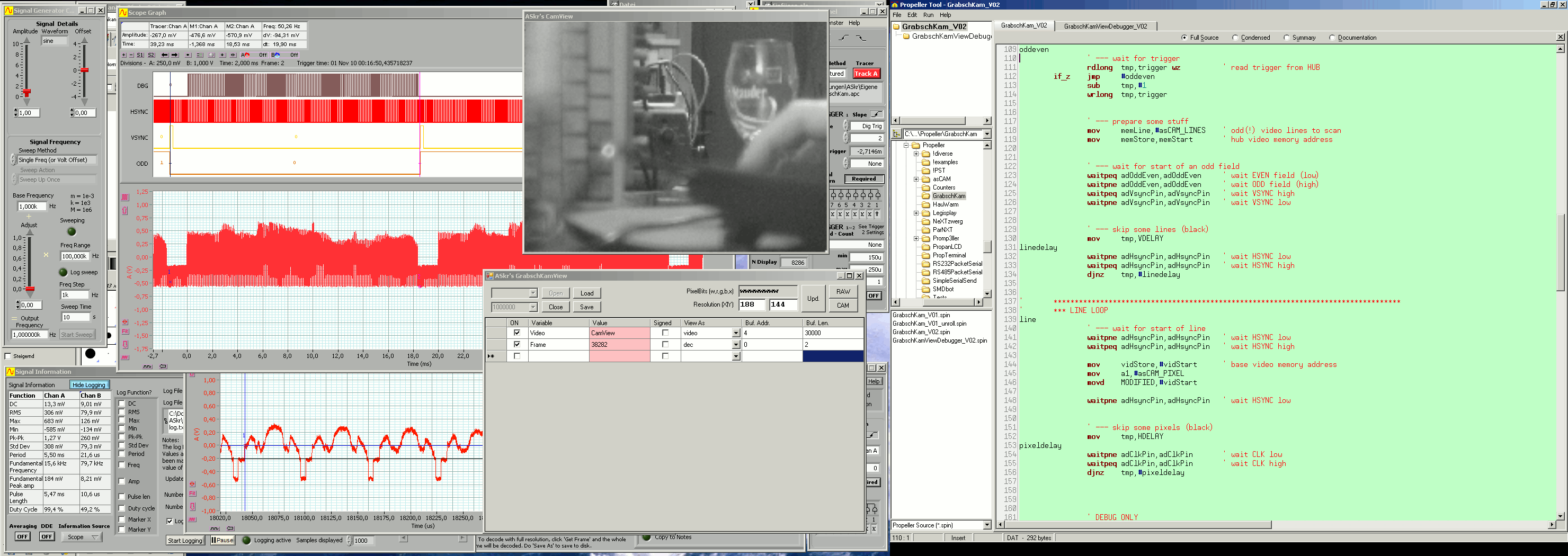Enable Marker X log checkbox
Screen dimensions: 1568x556
click(x=122, y=519)
